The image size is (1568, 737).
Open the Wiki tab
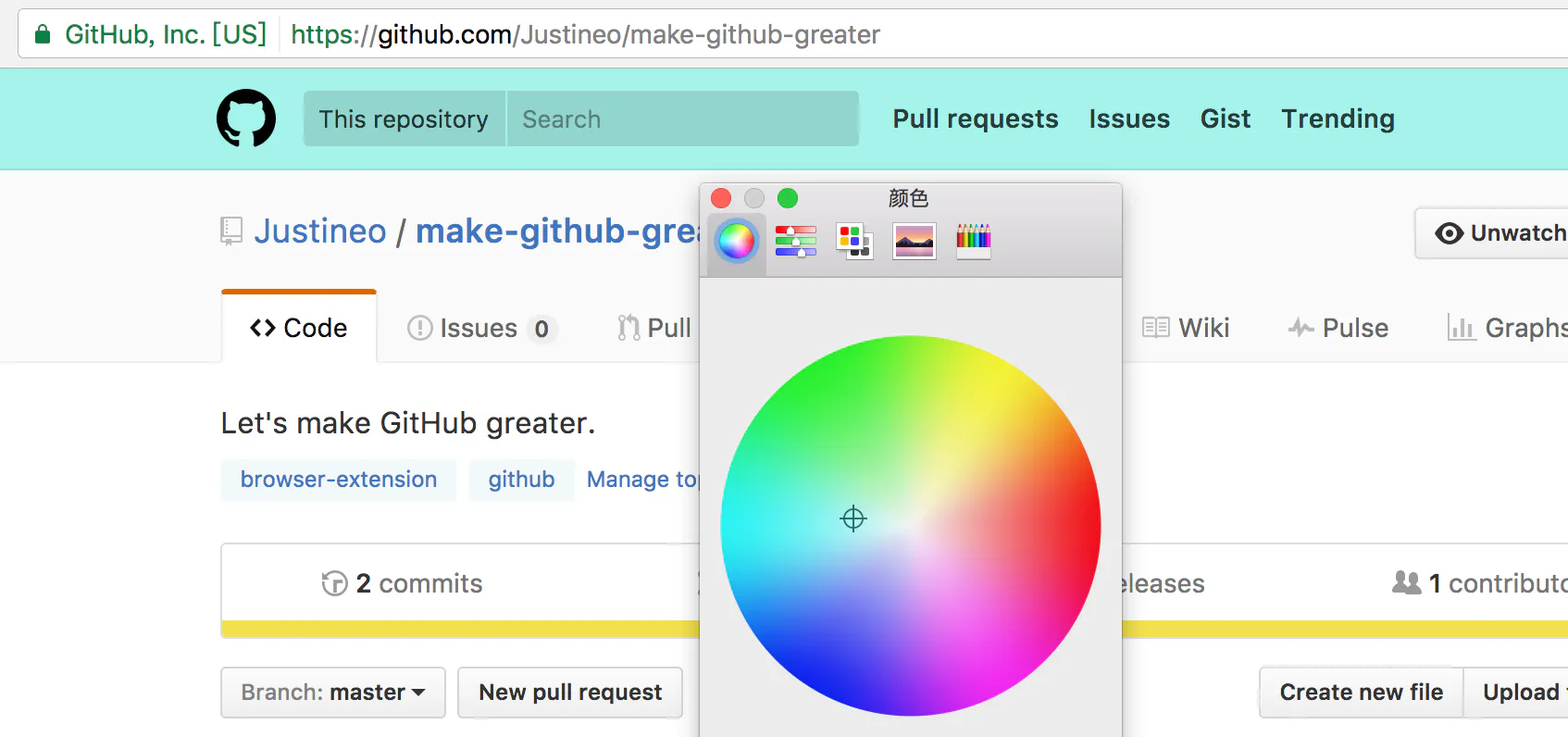(1186, 328)
